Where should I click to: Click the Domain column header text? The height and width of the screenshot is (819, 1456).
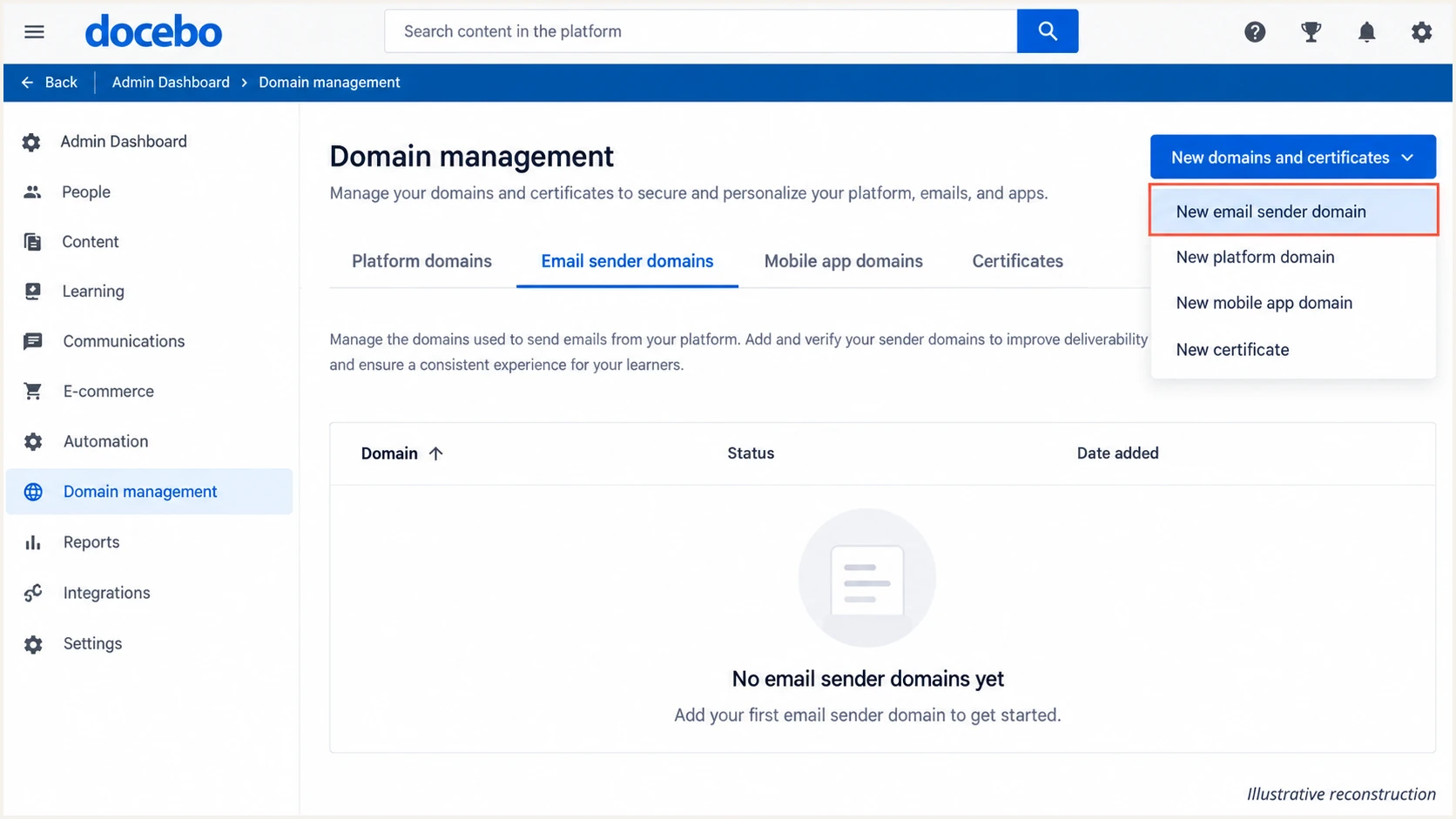pyautogui.click(x=389, y=453)
